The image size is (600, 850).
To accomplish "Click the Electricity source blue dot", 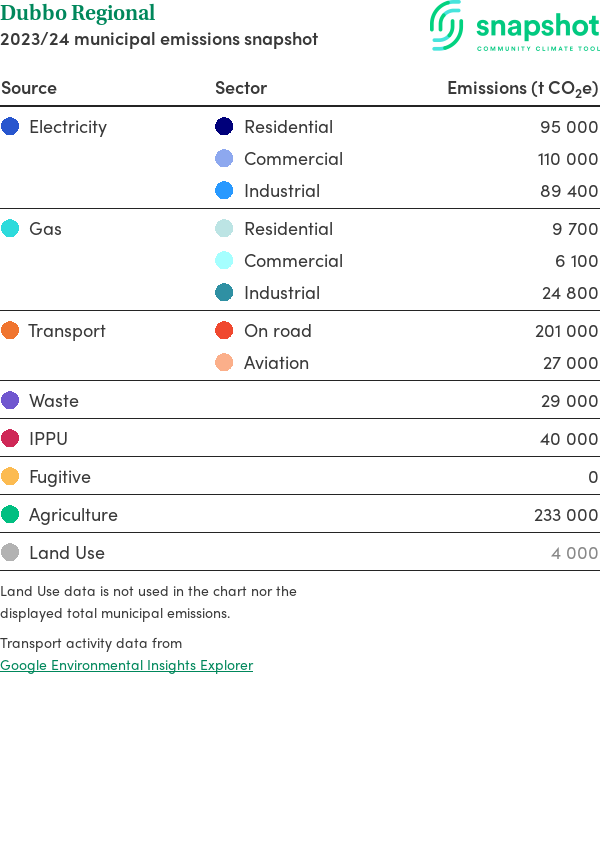I will pyautogui.click(x=10, y=127).
